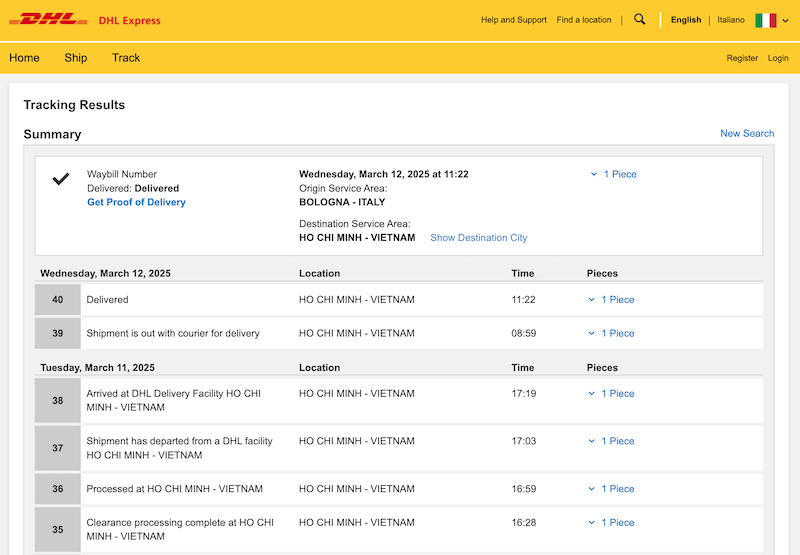The image size is (800, 555).
Task: Expand 1 Piece for Delivered row
Action: pos(611,299)
